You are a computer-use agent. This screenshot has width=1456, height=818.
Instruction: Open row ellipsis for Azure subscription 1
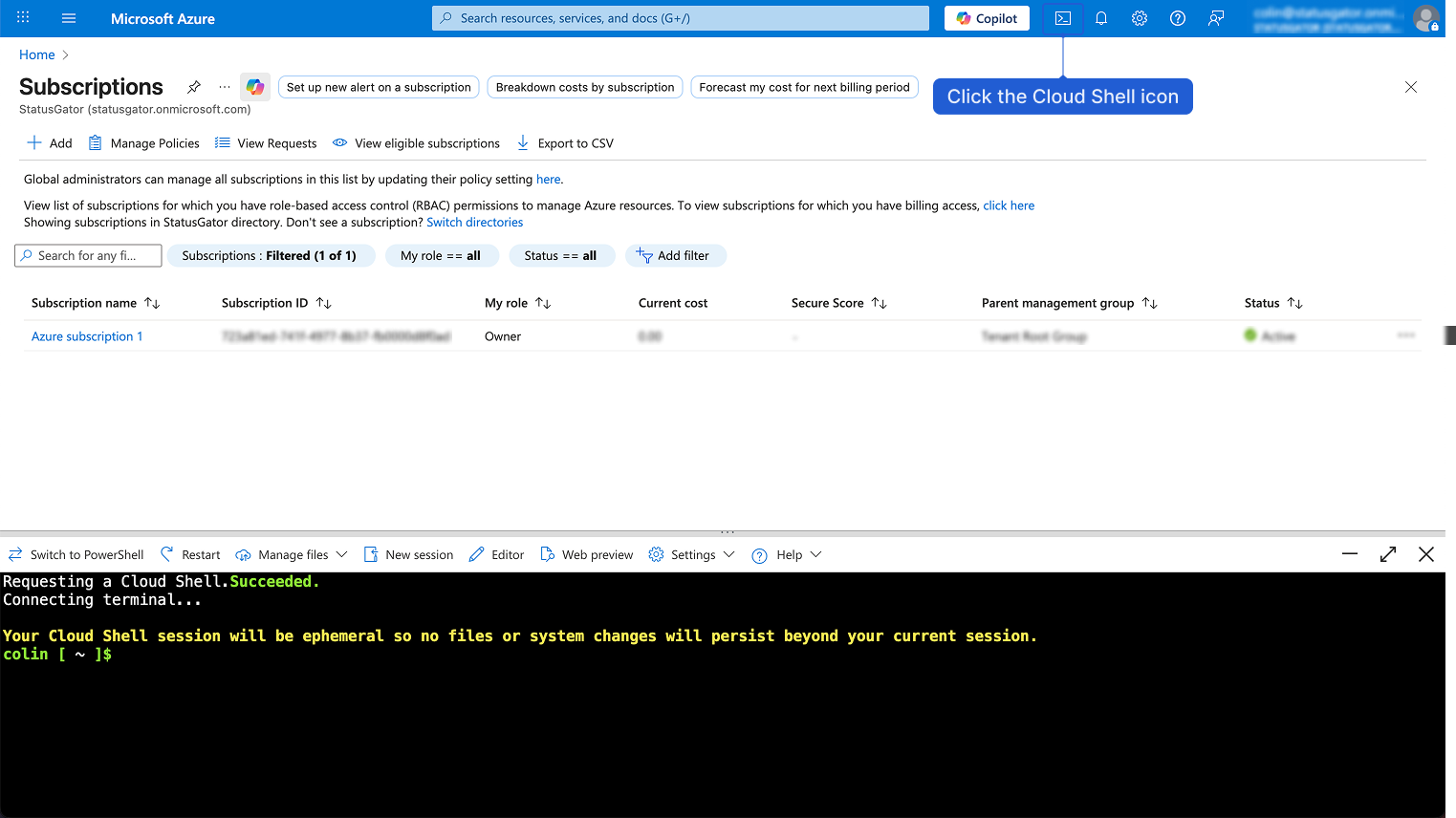tap(1406, 335)
